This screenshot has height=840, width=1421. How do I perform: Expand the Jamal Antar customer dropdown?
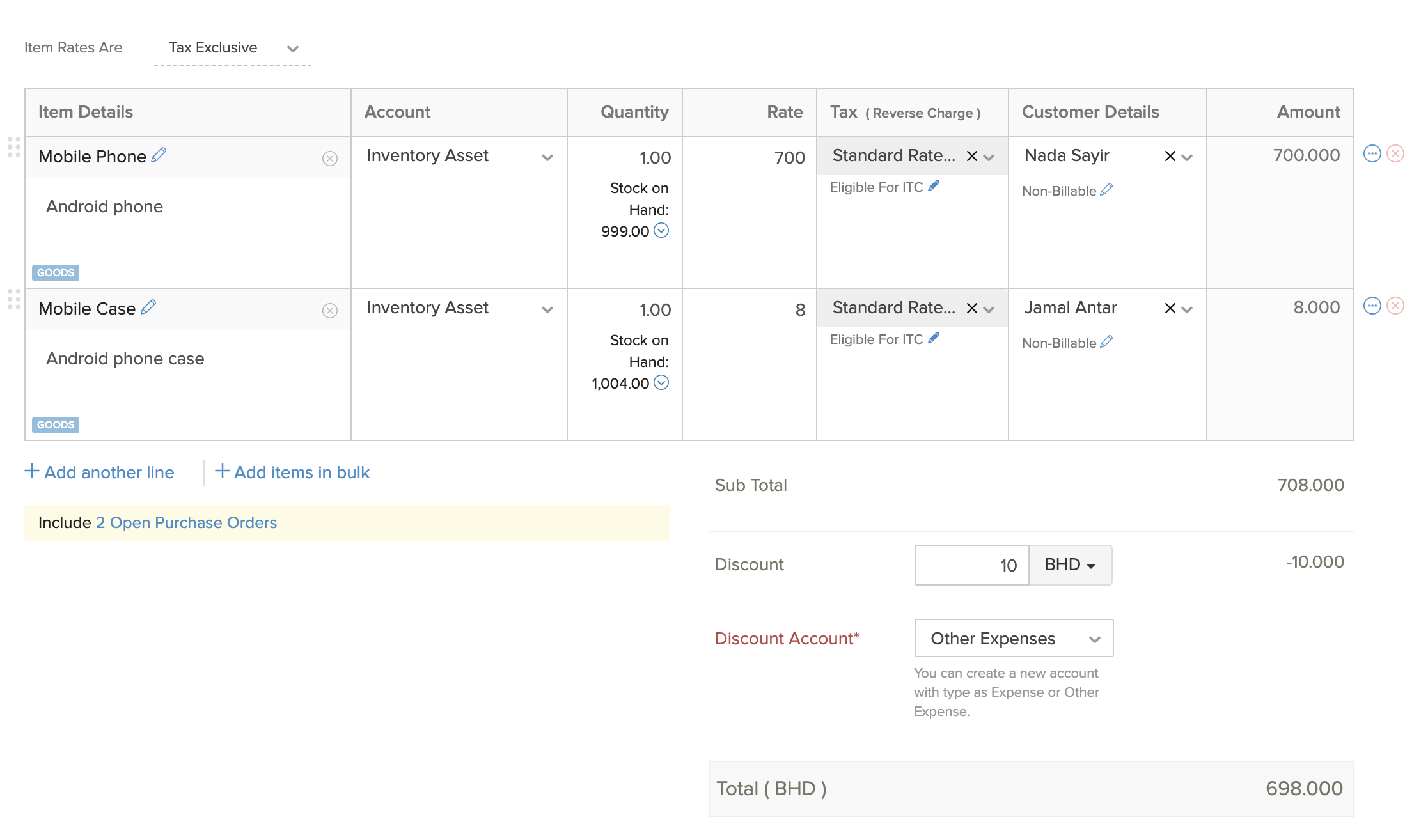(1187, 309)
